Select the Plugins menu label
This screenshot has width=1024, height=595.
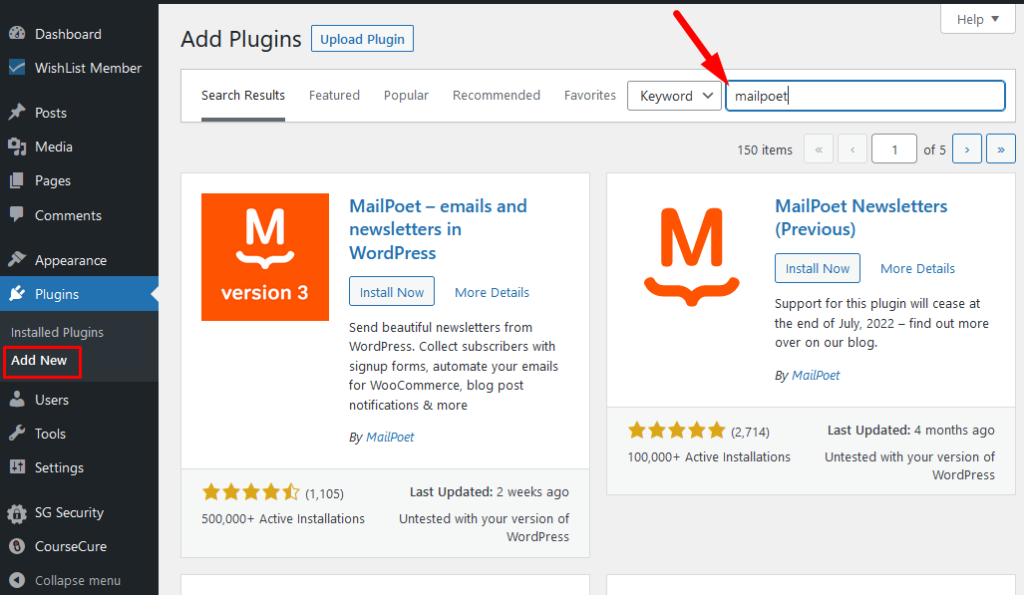[57, 294]
